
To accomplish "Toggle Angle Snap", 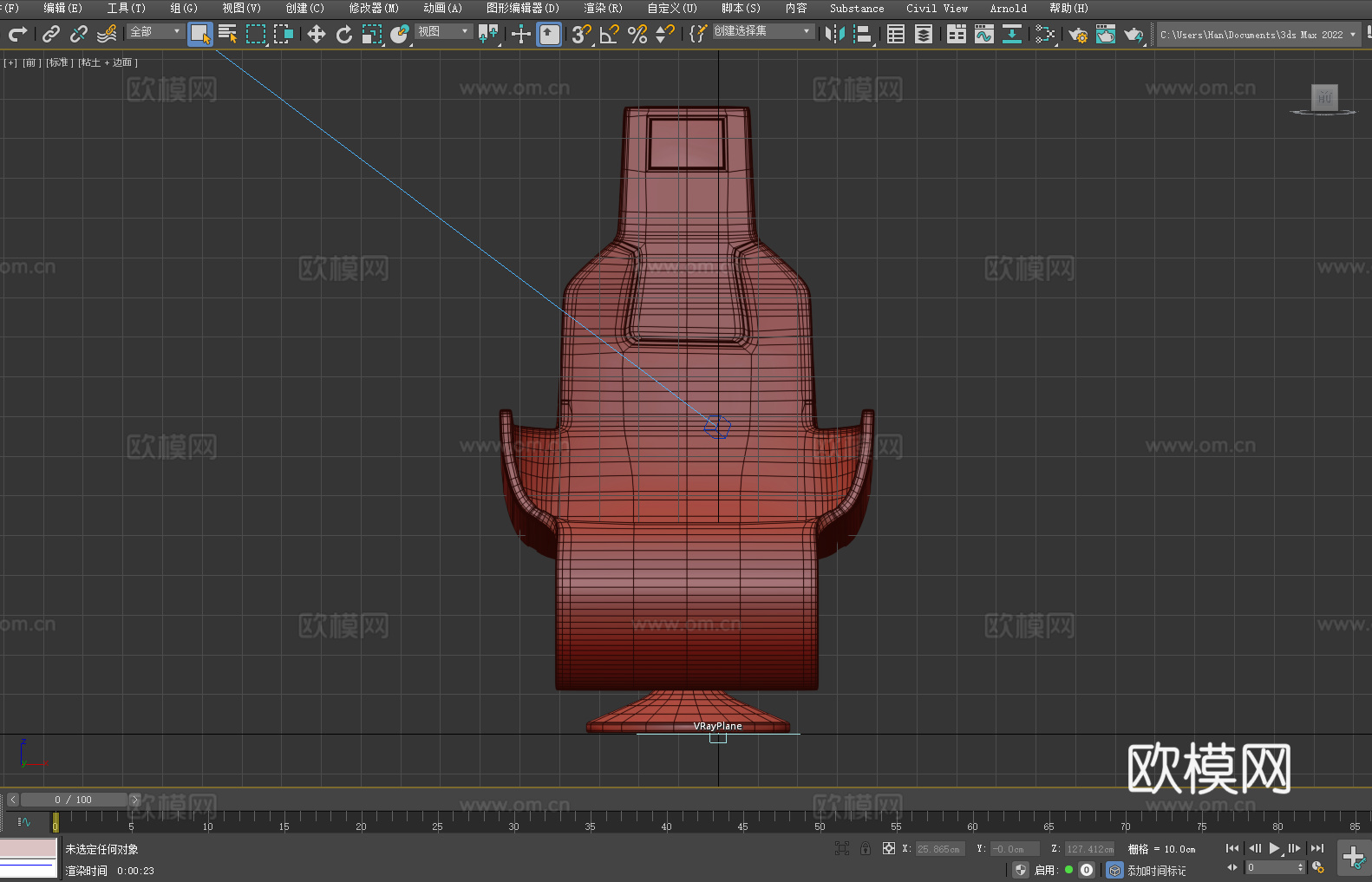I will 610,34.
